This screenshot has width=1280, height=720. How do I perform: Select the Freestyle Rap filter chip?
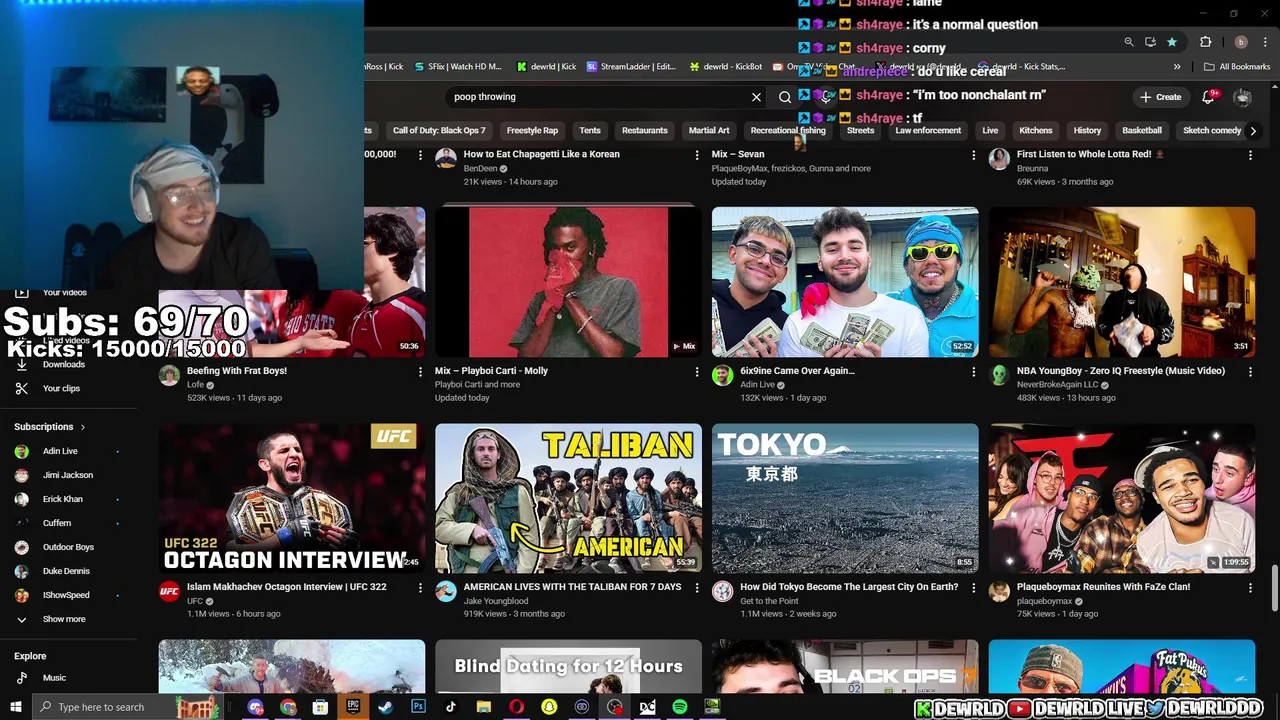(x=532, y=130)
